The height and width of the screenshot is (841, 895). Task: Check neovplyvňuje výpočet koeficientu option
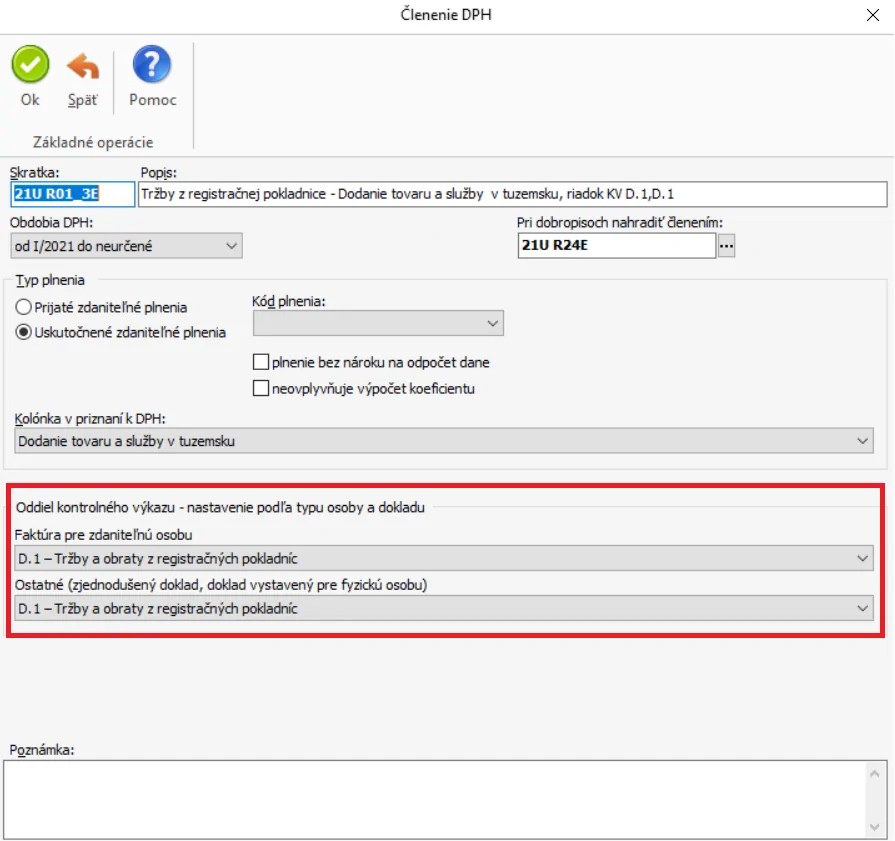(261, 388)
